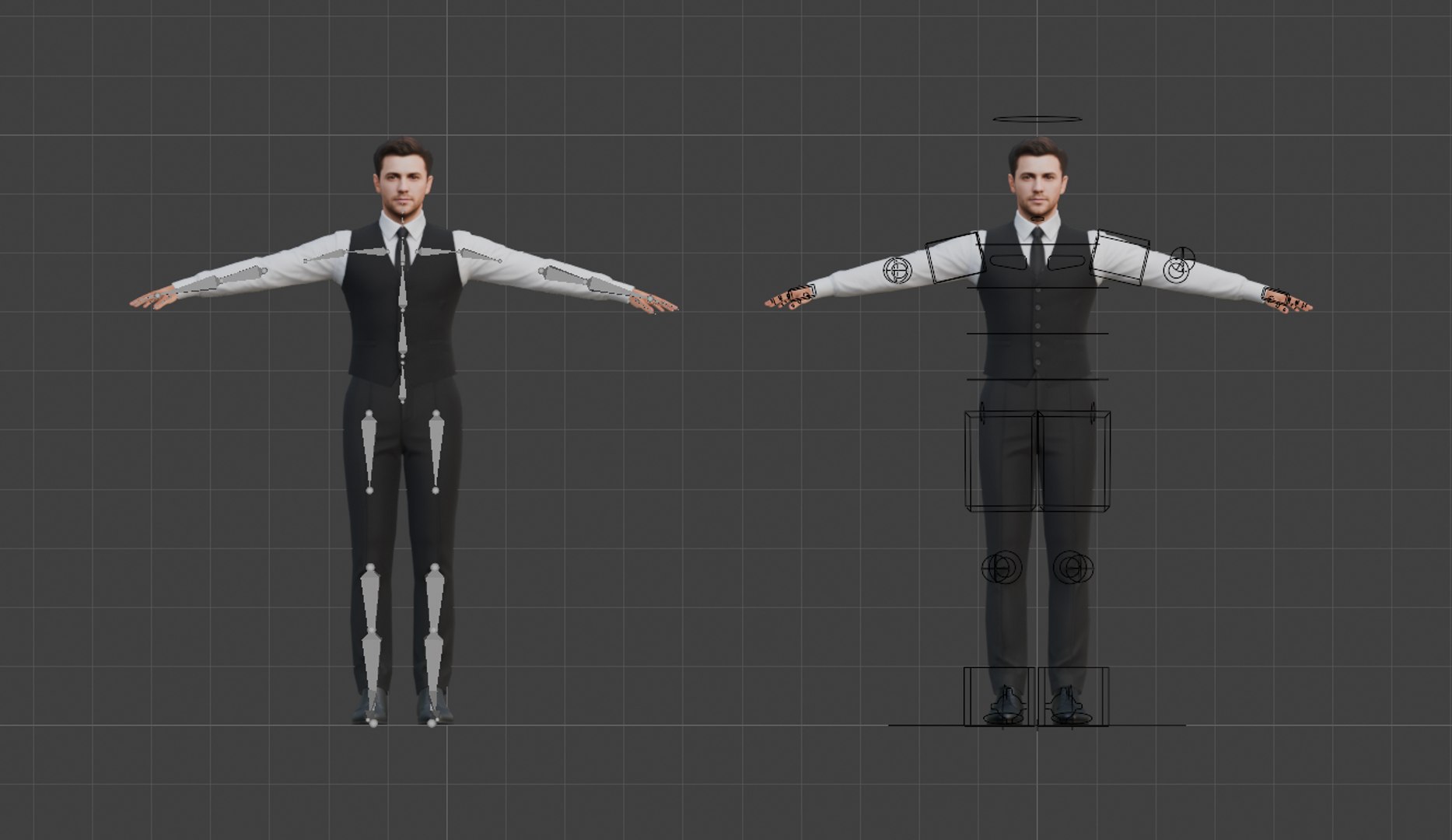Image resolution: width=1452 pixels, height=840 pixels.
Task: Select the viewer-left foot box control on the rigged character
Action: click(x=999, y=696)
